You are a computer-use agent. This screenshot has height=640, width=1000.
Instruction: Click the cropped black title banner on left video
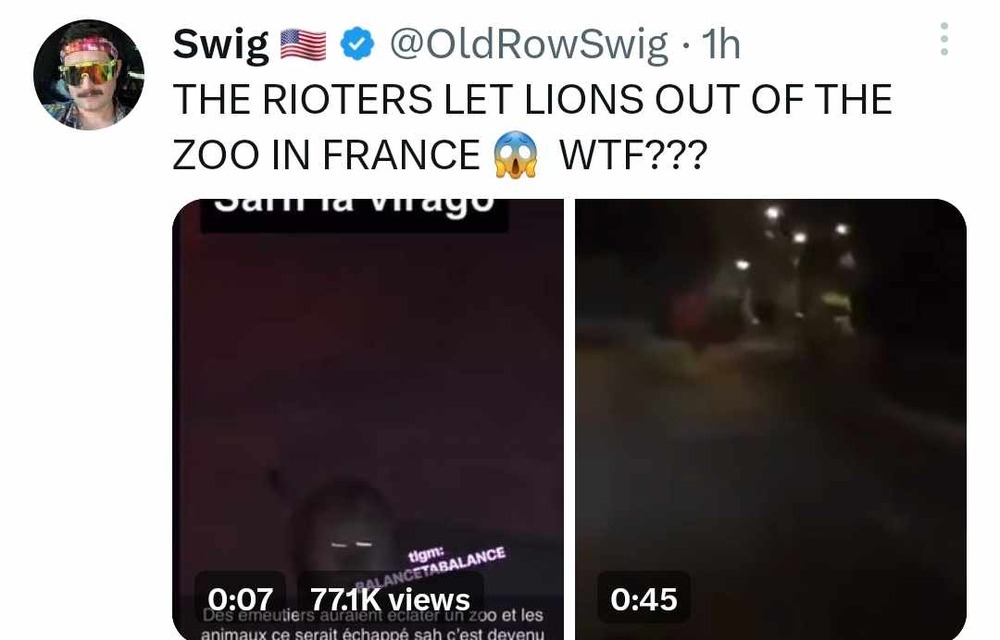pos(355,214)
